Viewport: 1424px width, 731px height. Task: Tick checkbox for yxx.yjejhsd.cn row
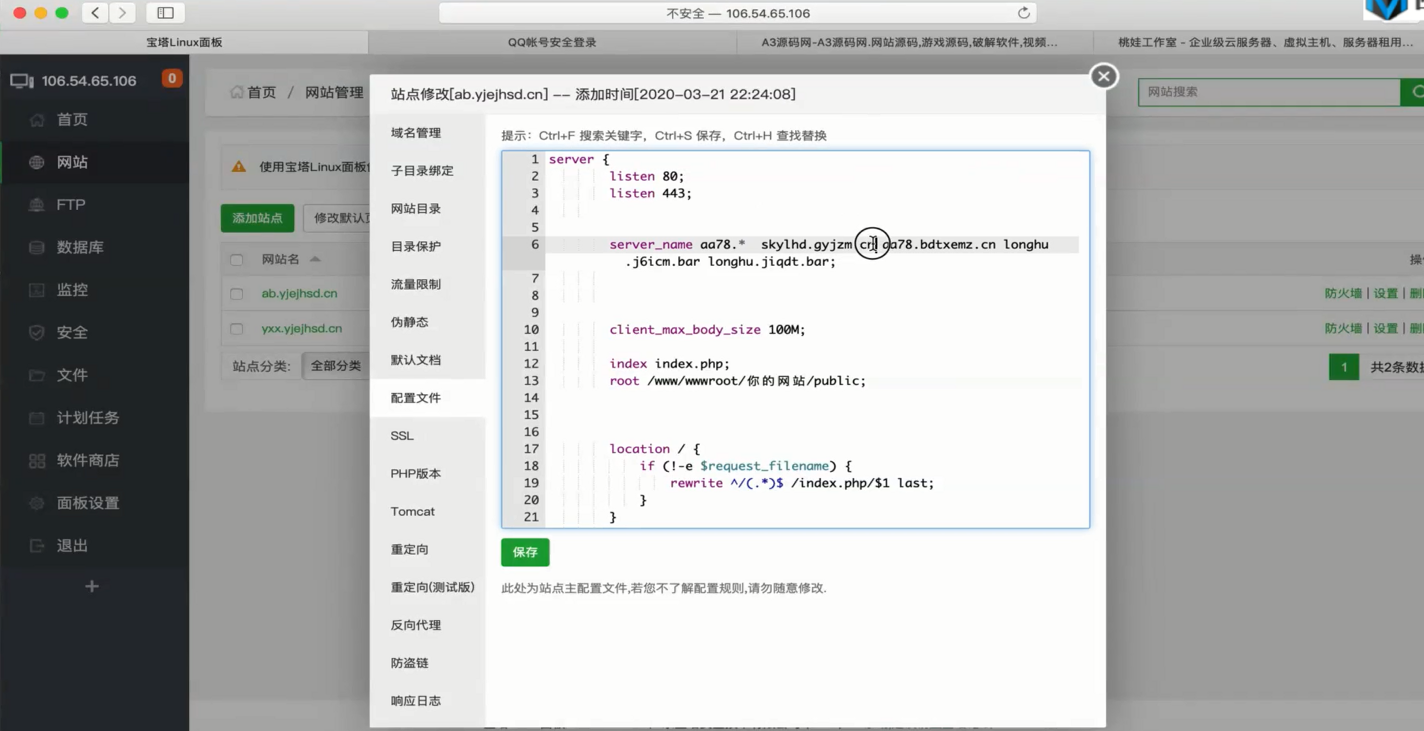point(237,329)
